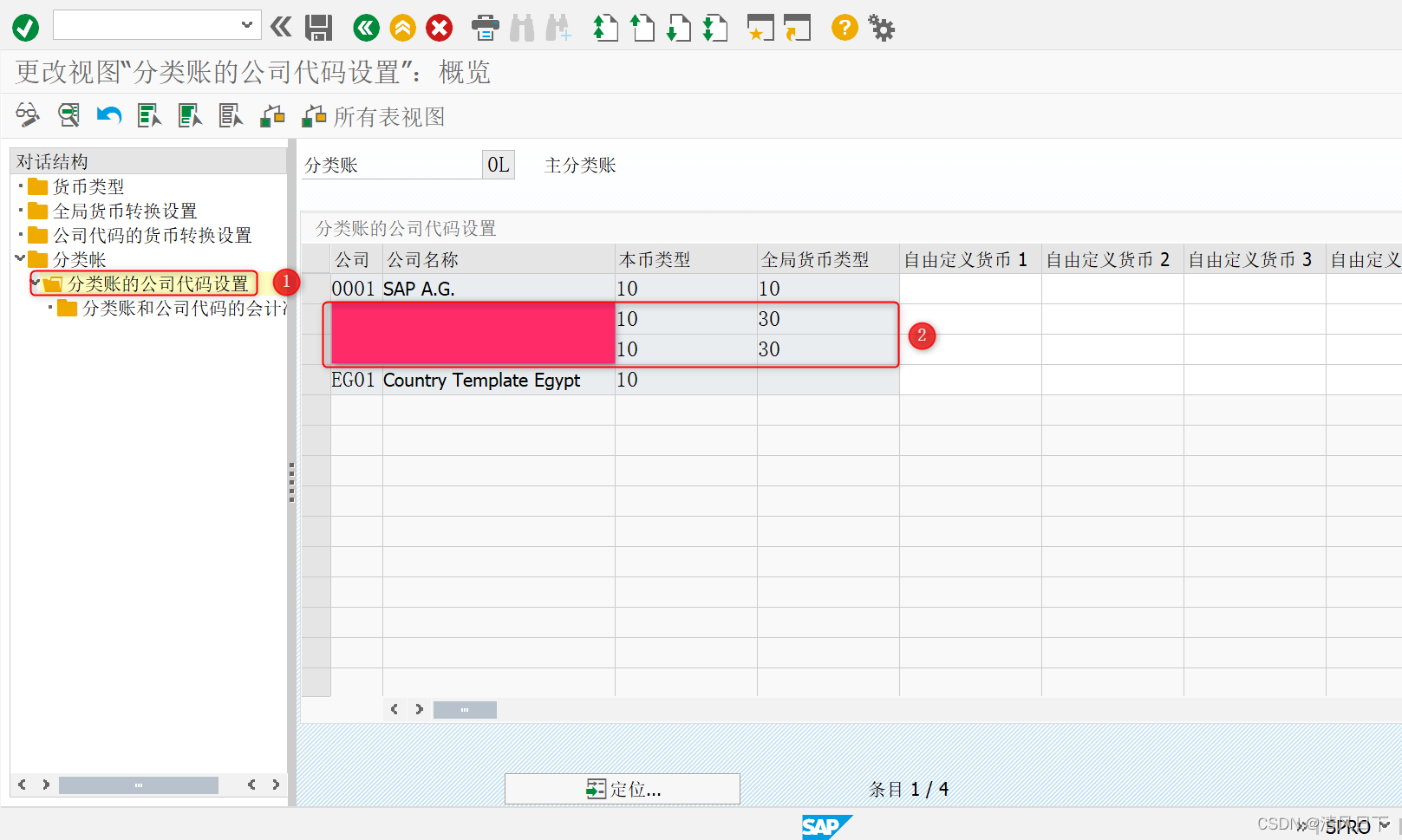The width and height of the screenshot is (1402, 840).
Task: Click the Display/Change glasses-pencil toggle icon
Action: [28, 114]
